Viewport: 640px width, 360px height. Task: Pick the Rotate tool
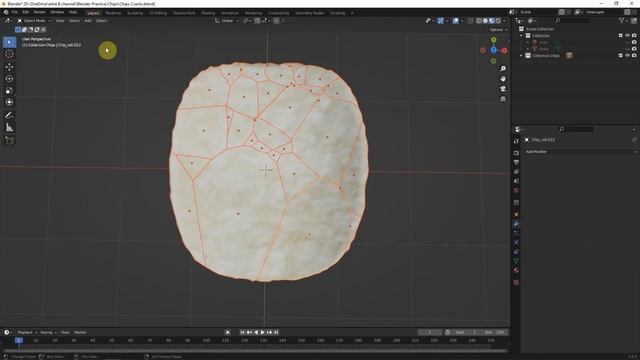coord(9,78)
